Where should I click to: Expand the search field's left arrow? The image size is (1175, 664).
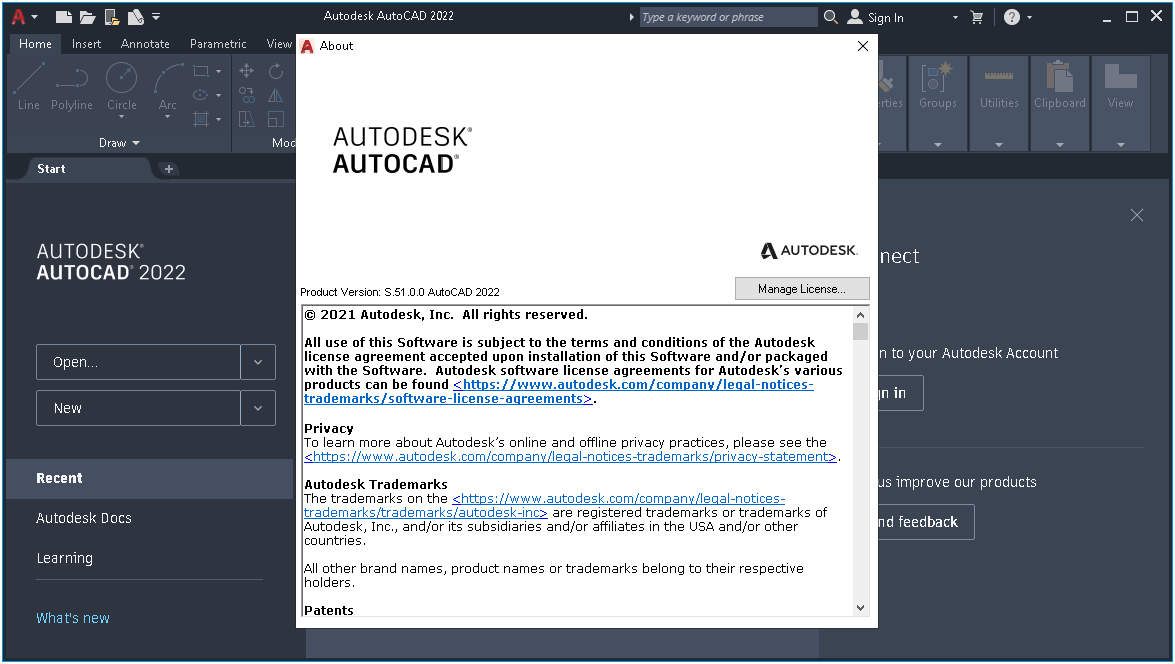631,16
